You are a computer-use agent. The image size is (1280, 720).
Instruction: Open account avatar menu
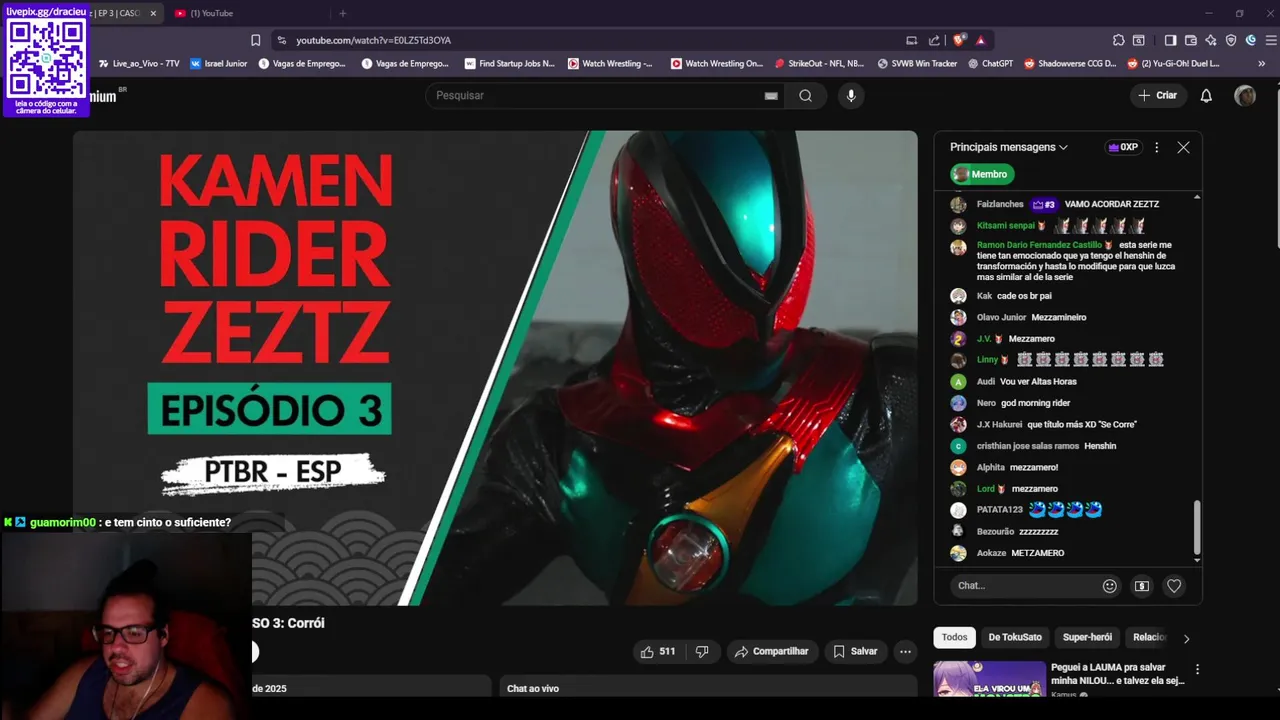click(x=1245, y=95)
